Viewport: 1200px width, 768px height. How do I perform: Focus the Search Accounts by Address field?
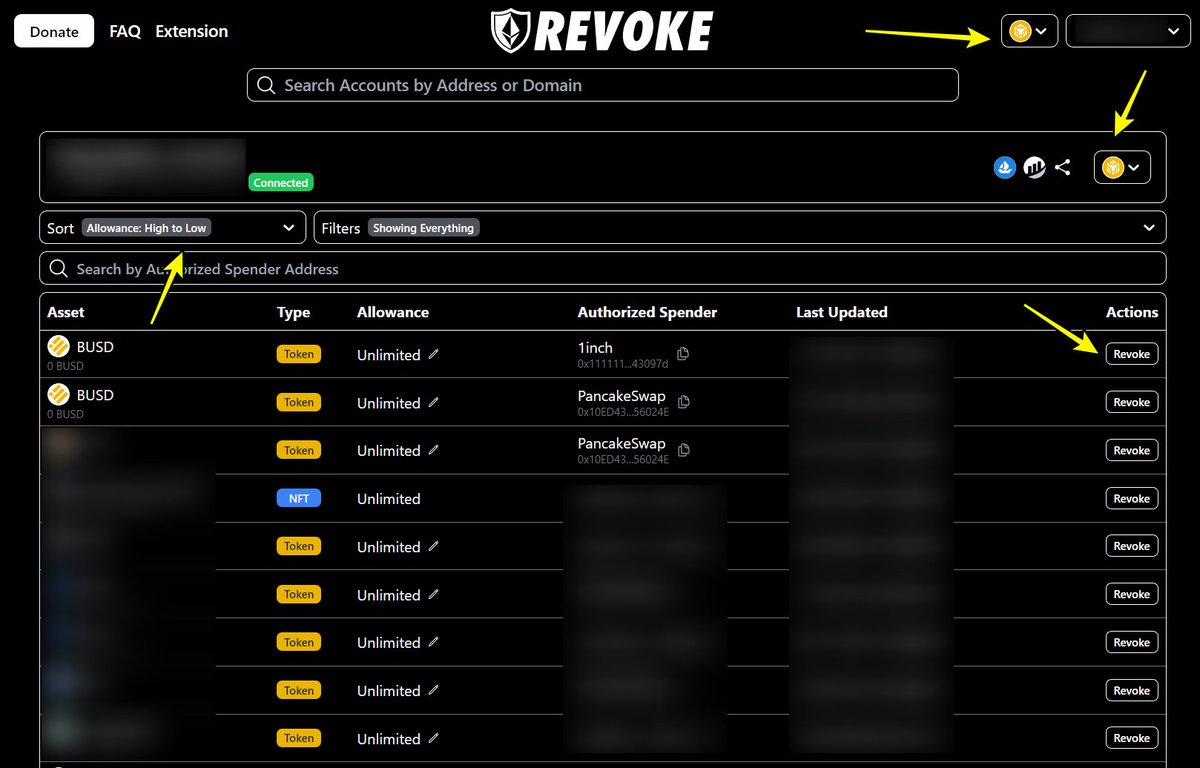(x=602, y=85)
